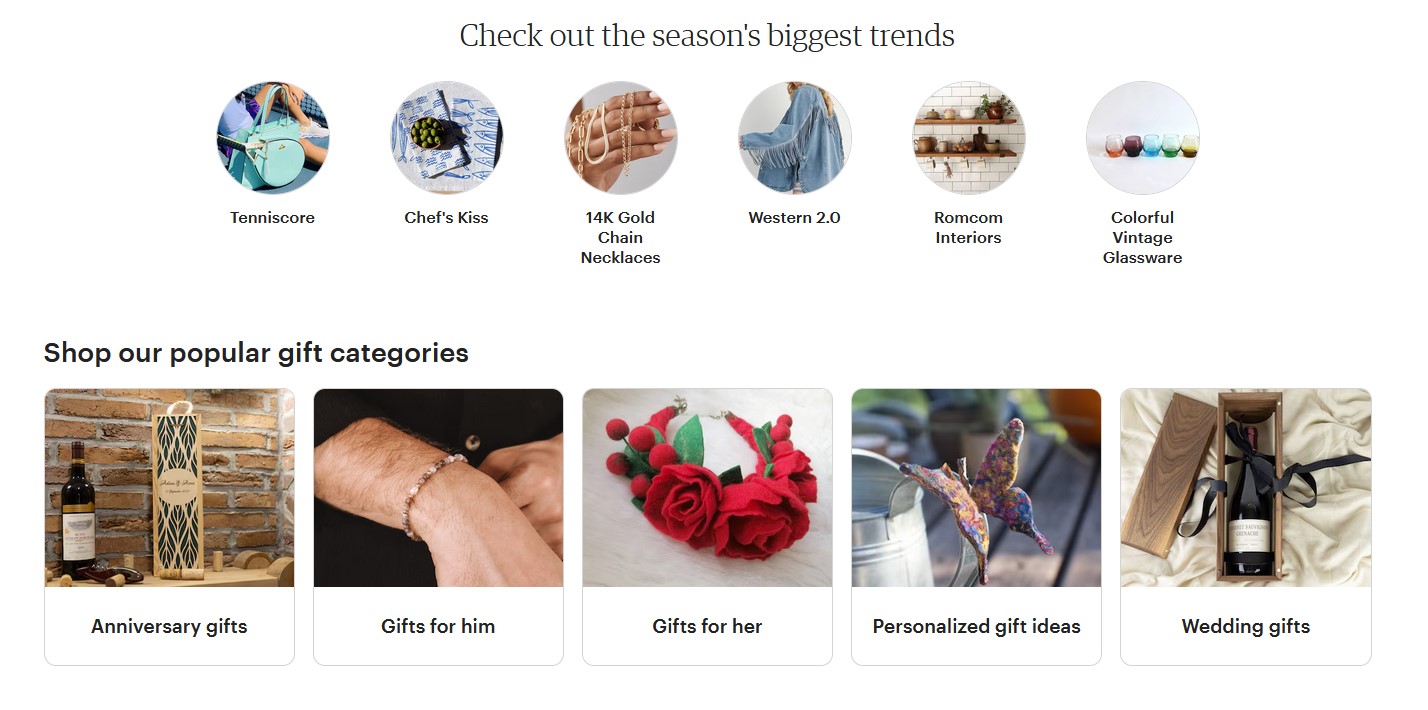Open the Gifts for her red roses photo
Viewport: 1428px width, 710px height.
pyautogui.click(x=707, y=488)
